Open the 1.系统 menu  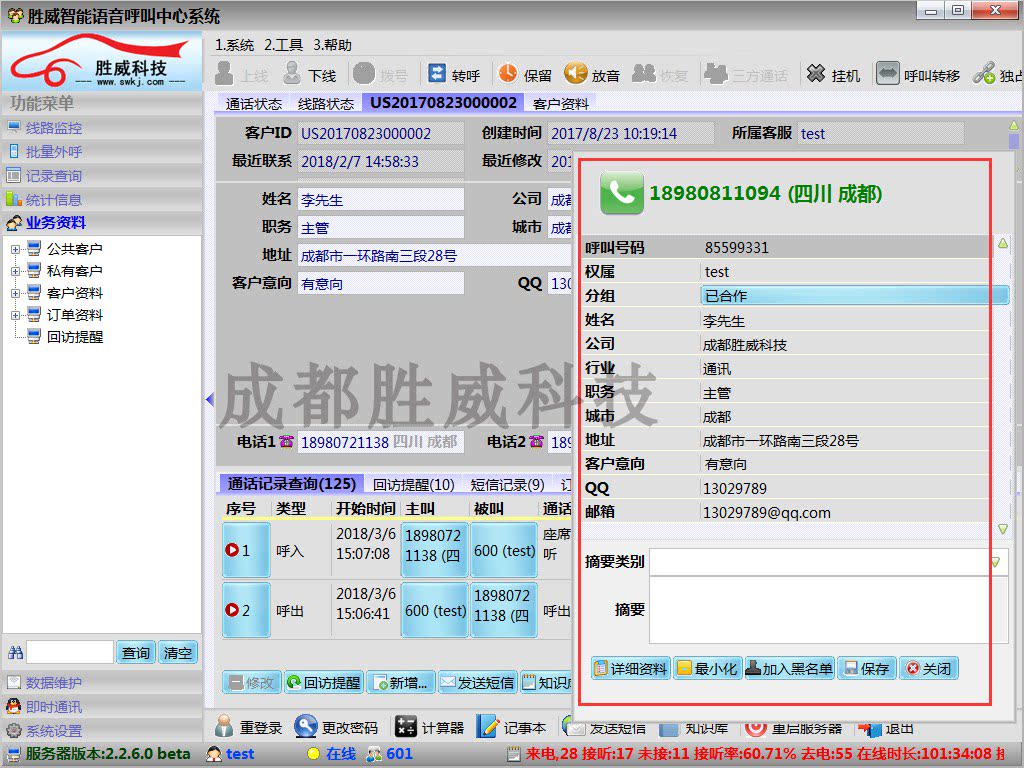[x=234, y=45]
